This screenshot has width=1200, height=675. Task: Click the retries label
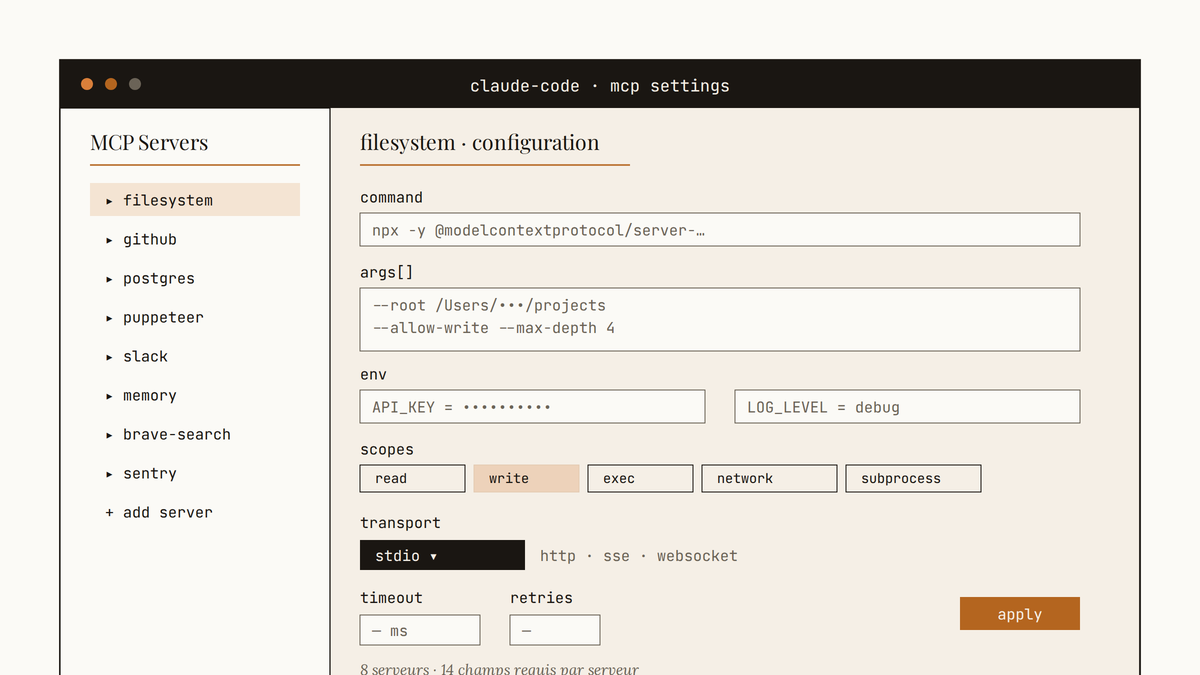pyautogui.click(x=541, y=598)
